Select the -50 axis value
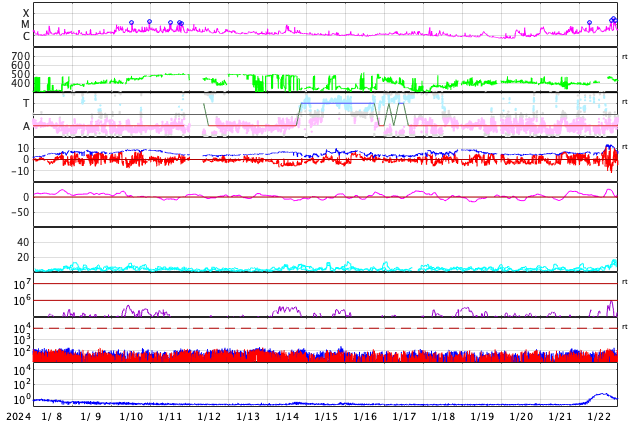 click(20, 212)
